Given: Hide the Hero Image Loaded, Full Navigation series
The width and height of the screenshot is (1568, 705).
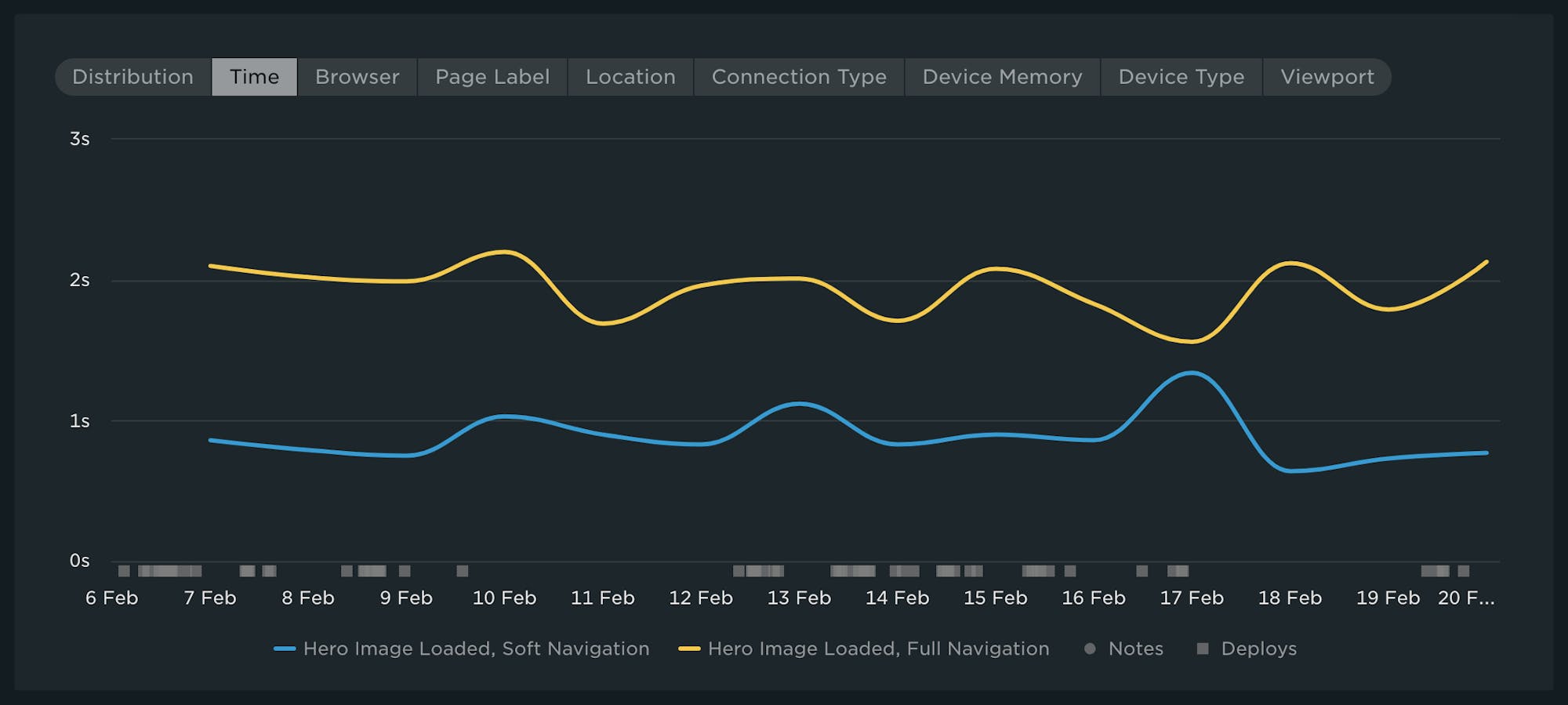Looking at the screenshot, I should point(878,649).
